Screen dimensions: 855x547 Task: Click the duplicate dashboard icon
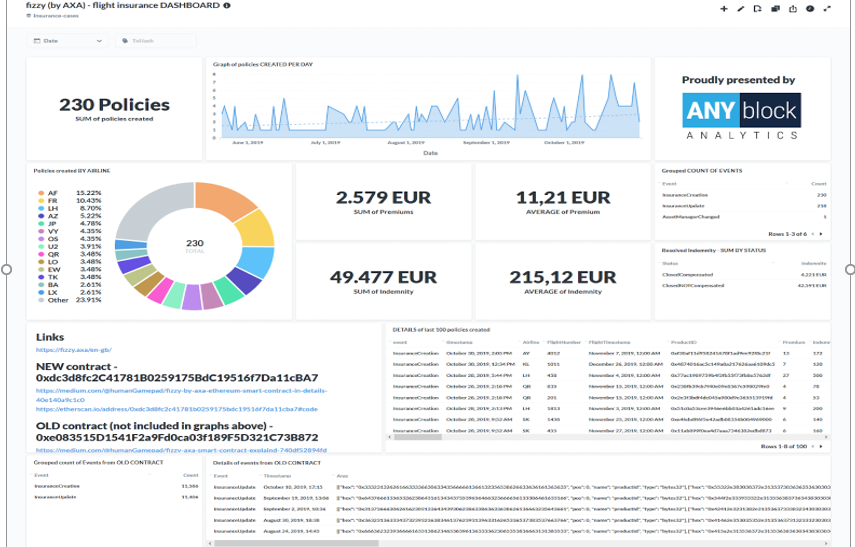[775, 9]
